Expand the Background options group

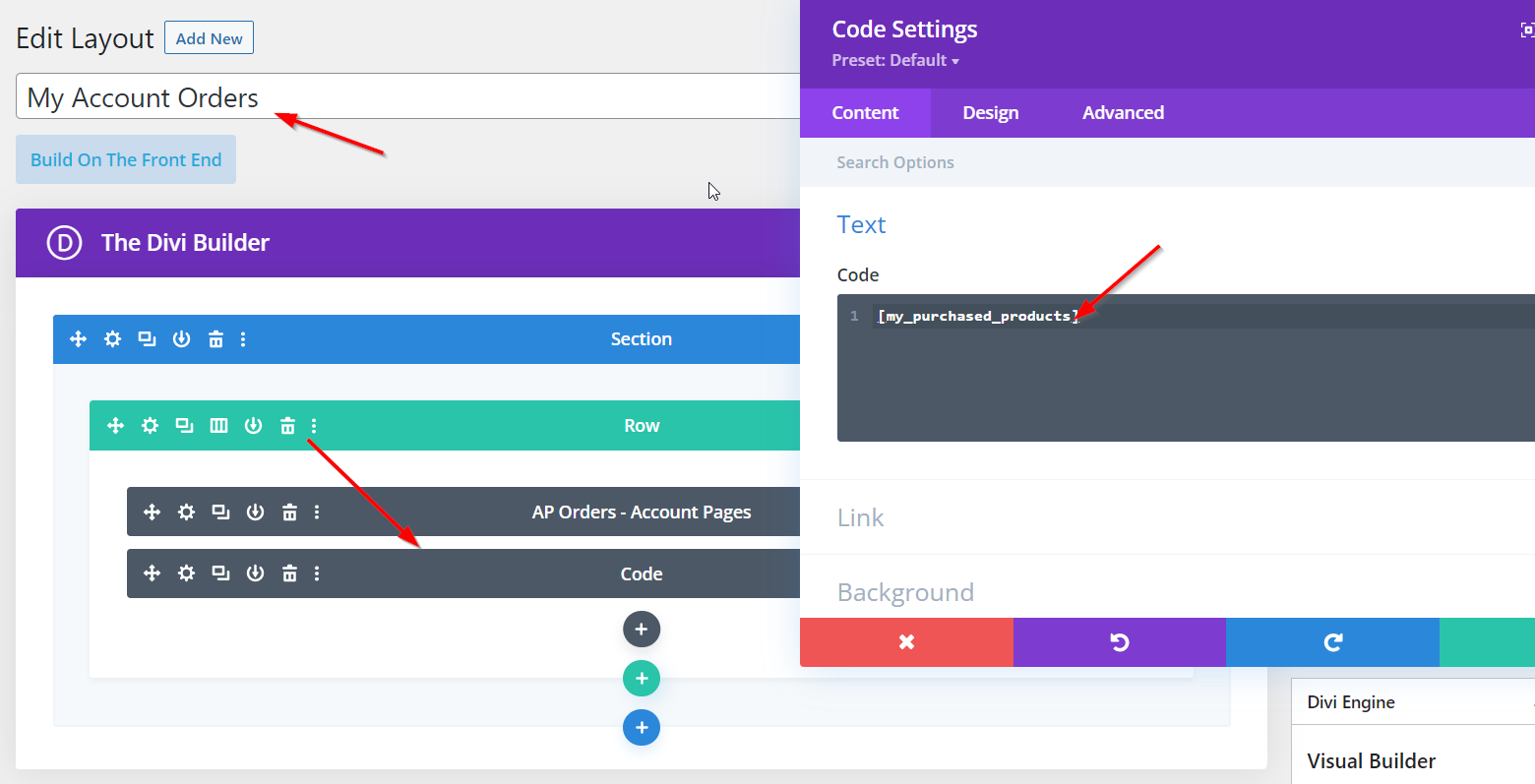click(905, 592)
